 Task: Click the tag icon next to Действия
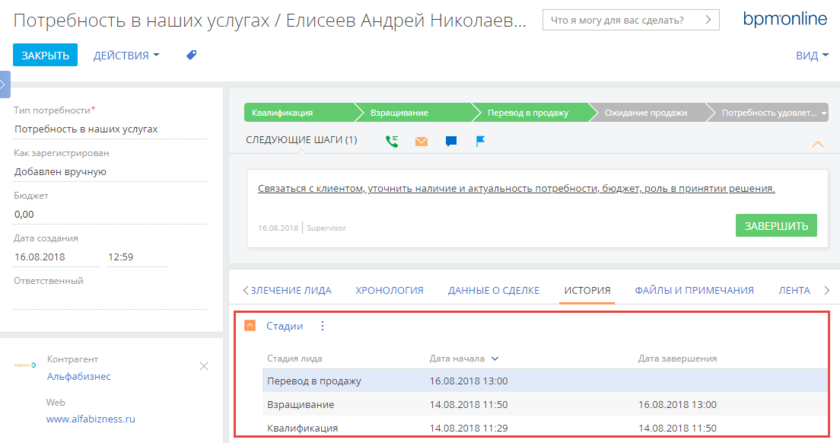tap(192, 56)
